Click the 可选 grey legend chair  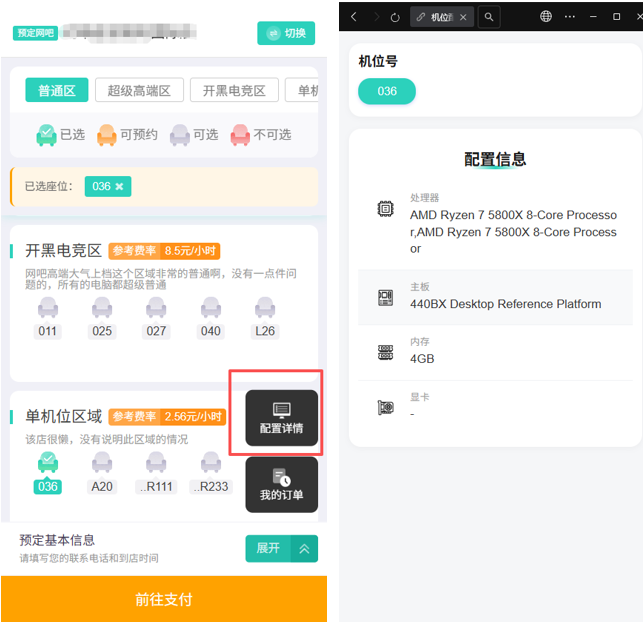coord(180,135)
